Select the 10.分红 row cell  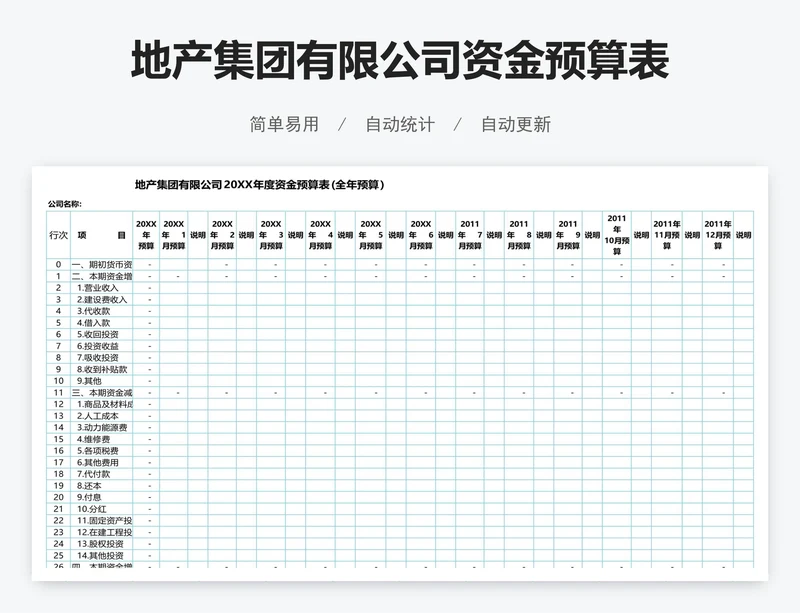[x=102, y=509]
